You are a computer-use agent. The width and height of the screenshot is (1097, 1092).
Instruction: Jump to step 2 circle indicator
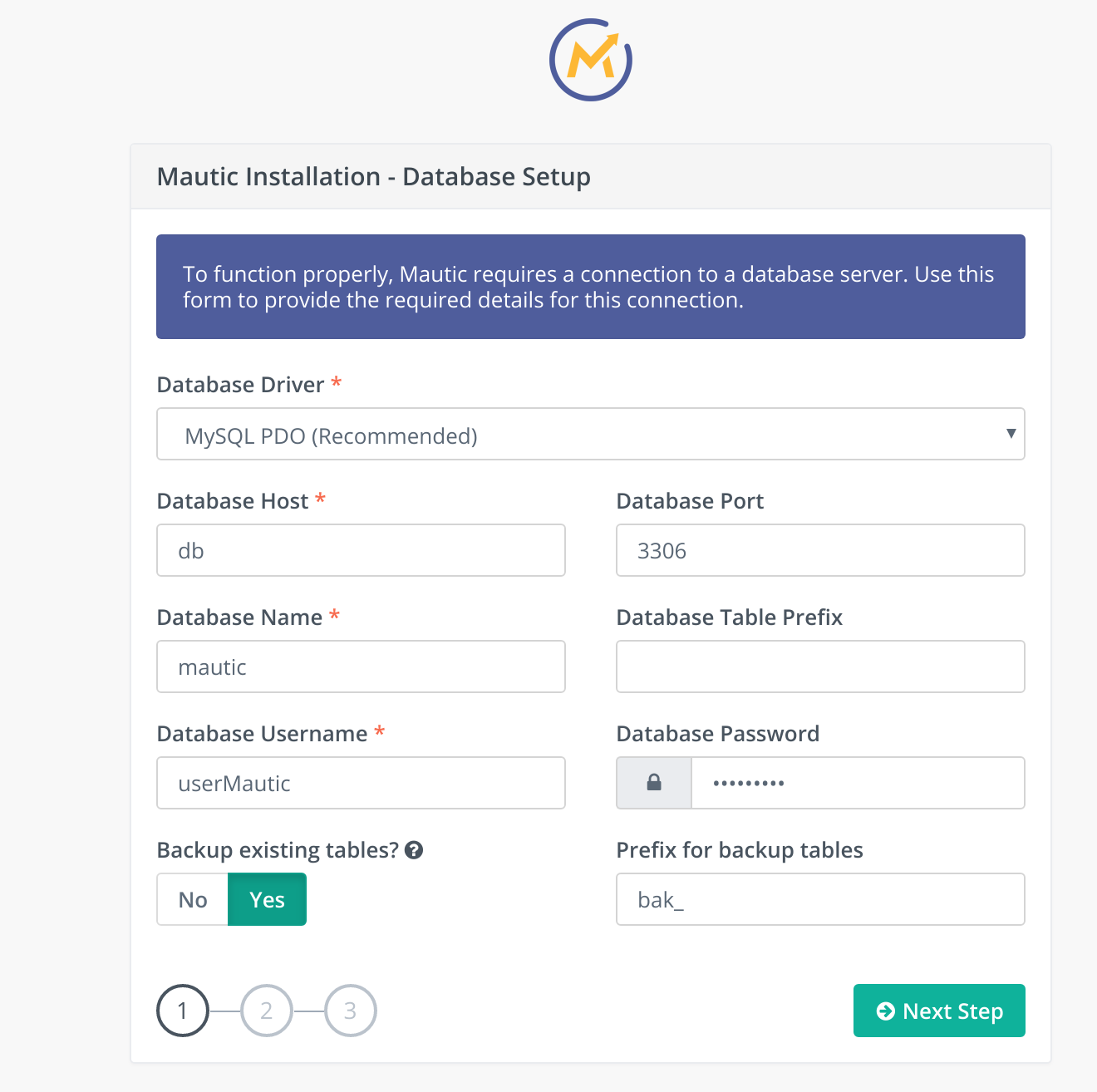tap(267, 1011)
